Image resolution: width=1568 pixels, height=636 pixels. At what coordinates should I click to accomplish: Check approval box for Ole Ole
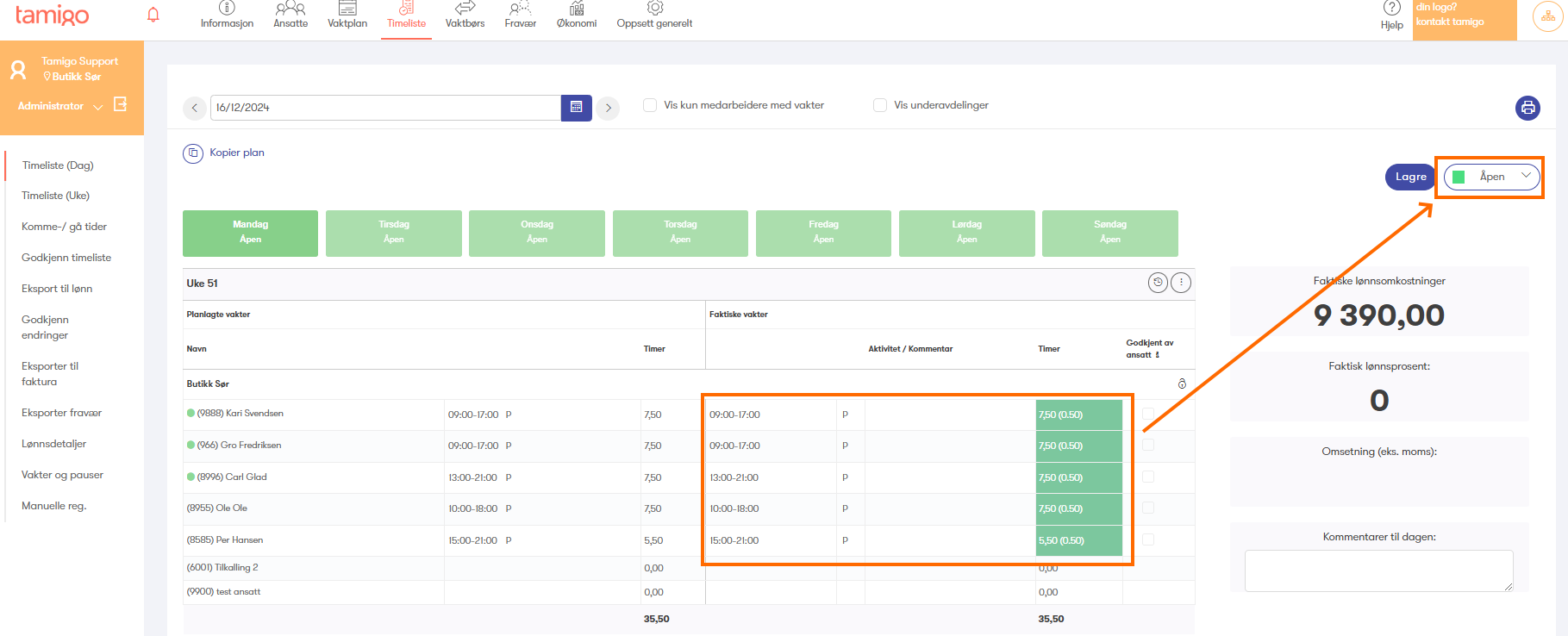click(1148, 508)
